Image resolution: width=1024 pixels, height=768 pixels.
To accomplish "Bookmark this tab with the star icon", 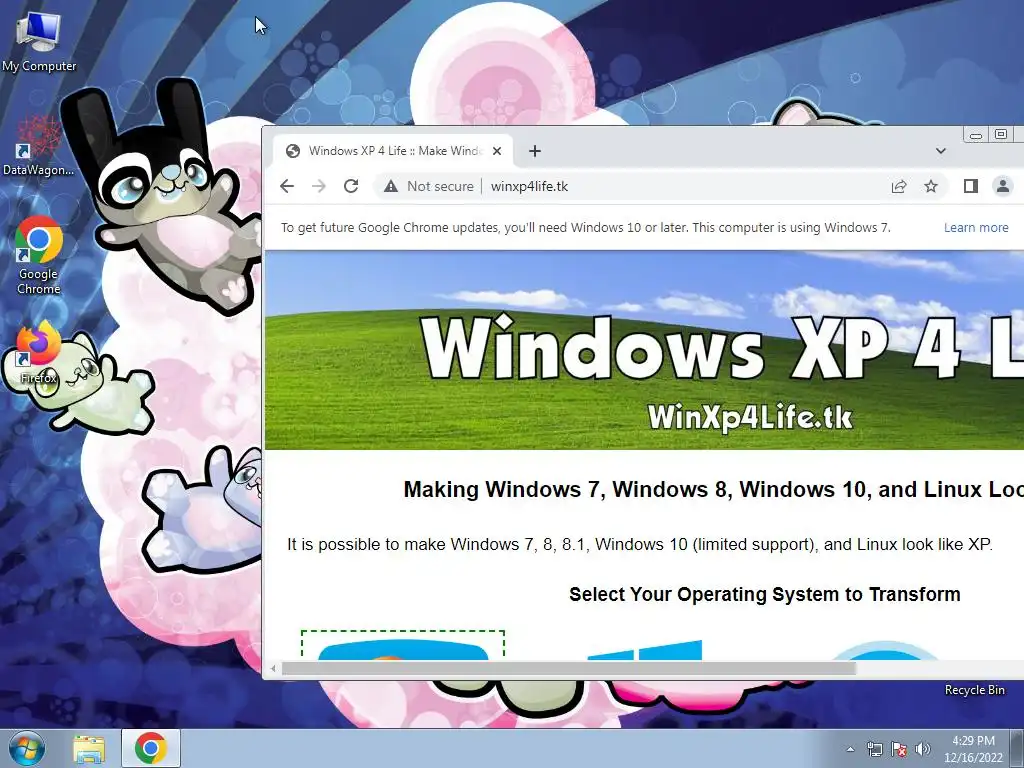I will (931, 187).
